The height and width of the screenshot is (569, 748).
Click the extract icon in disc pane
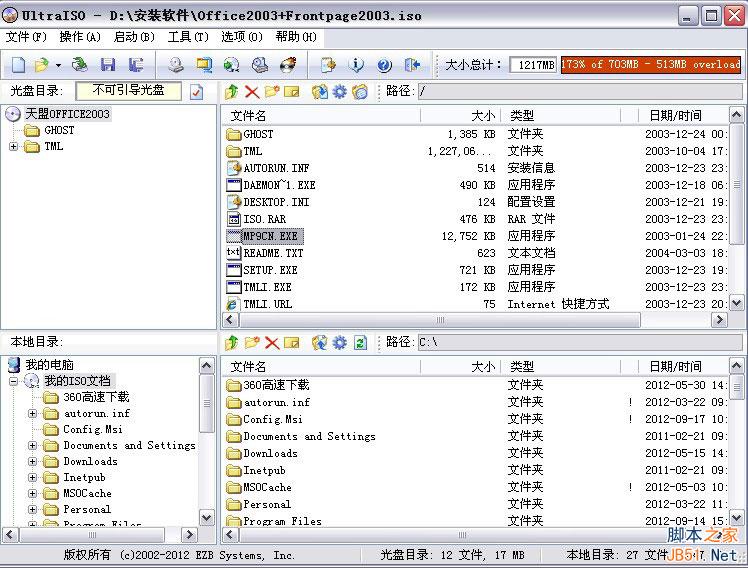(x=320, y=91)
